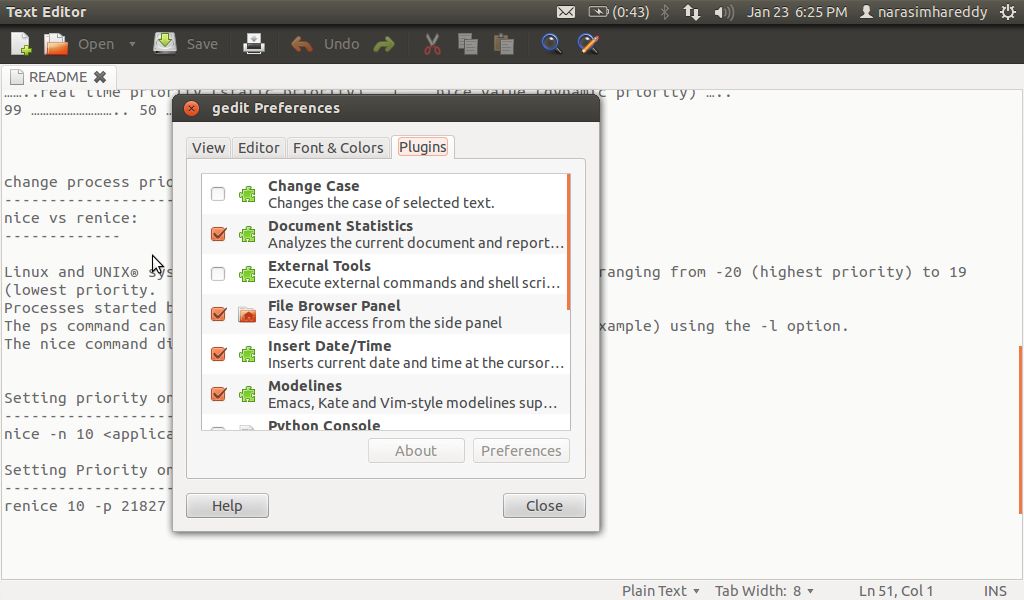Click the Insert Date/Time plugin puzzle icon

pyautogui.click(x=247, y=354)
